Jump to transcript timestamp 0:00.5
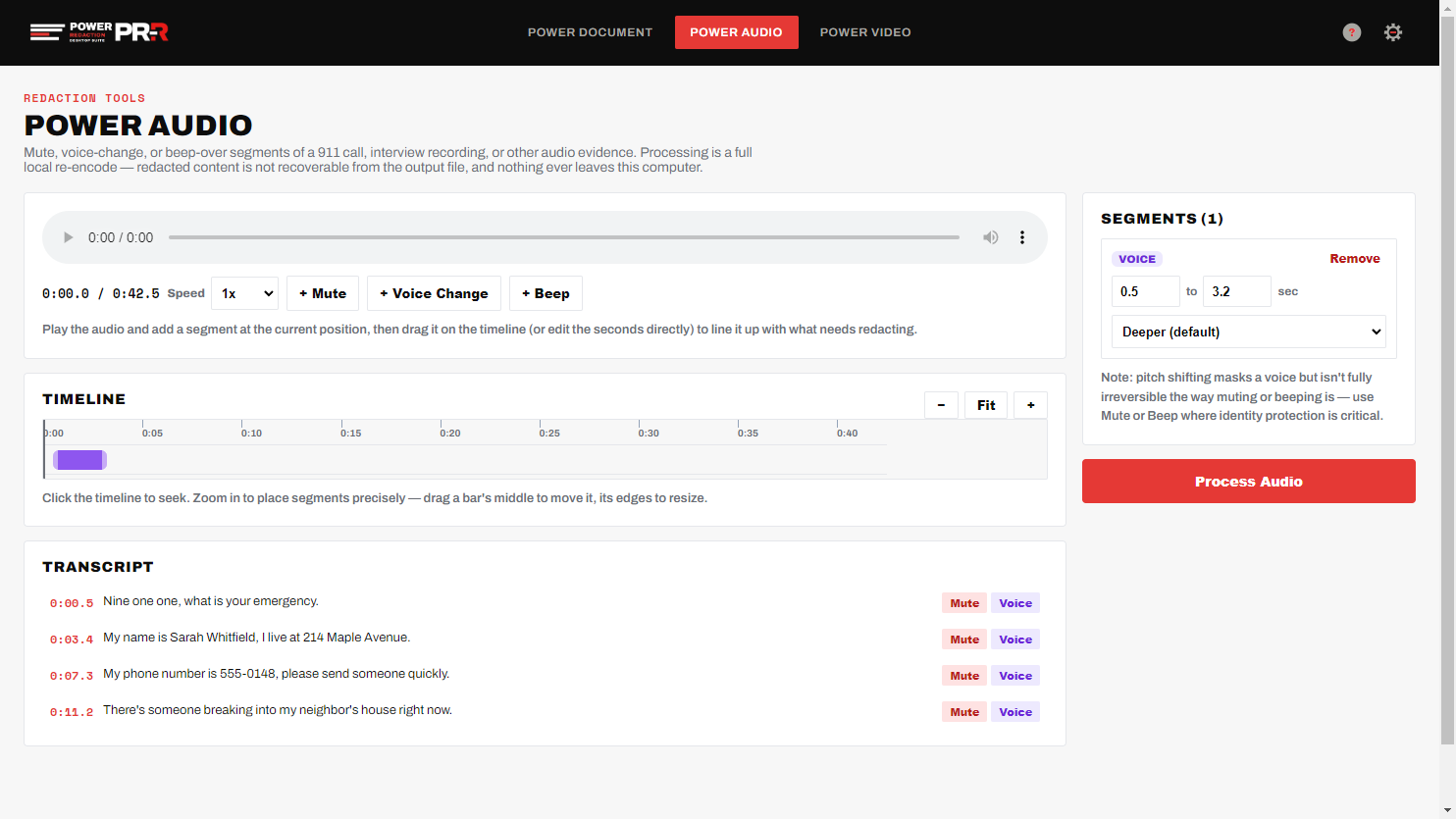 (72, 603)
